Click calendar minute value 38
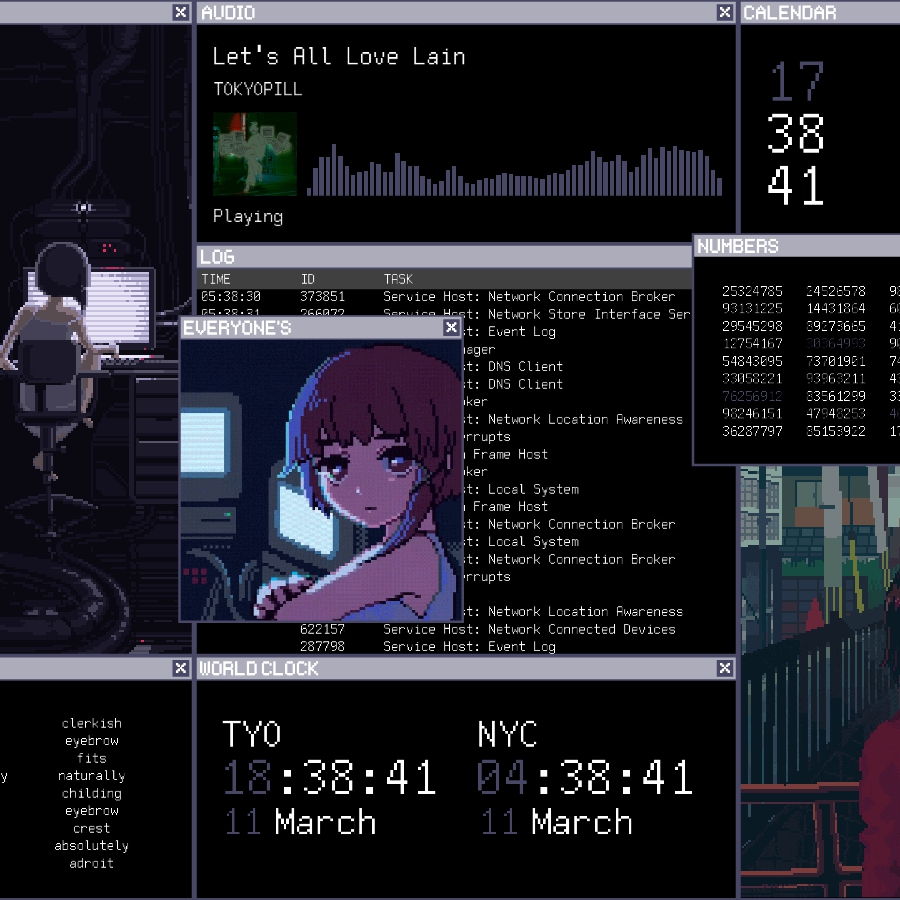900x900 pixels. click(x=796, y=133)
